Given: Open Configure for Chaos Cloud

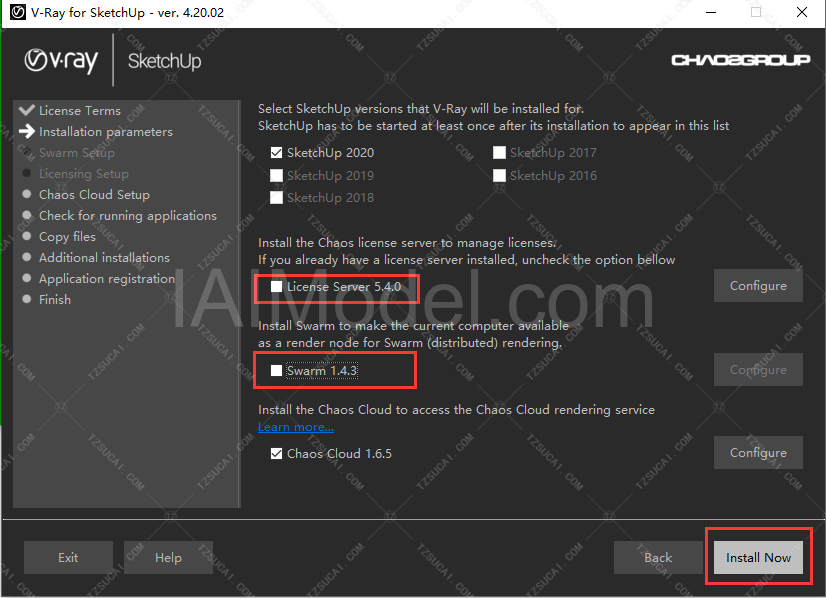Looking at the screenshot, I should (x=758, y=452).
